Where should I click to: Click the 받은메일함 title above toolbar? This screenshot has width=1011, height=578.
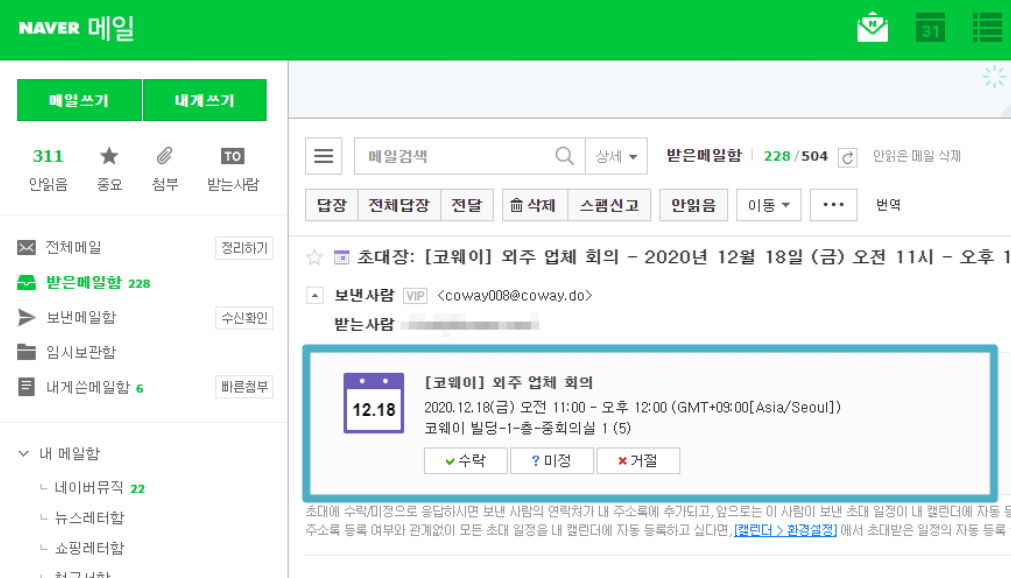coord(703,155)
